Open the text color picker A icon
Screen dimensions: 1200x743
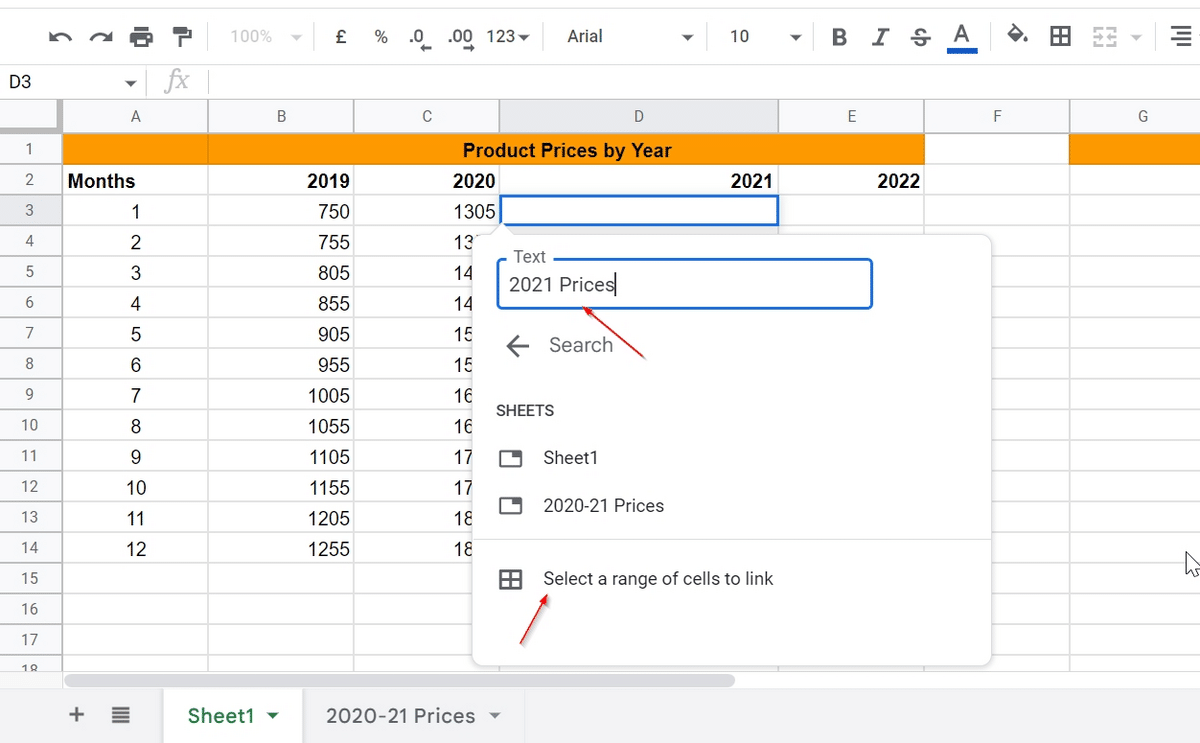pyautogui.click(x=961, y=37)
